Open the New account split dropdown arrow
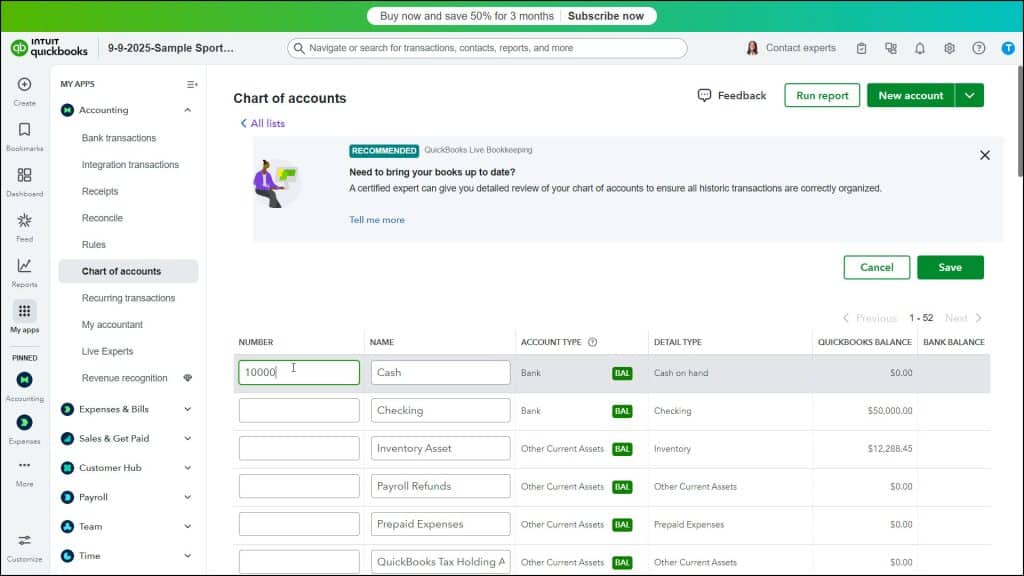 969,95
